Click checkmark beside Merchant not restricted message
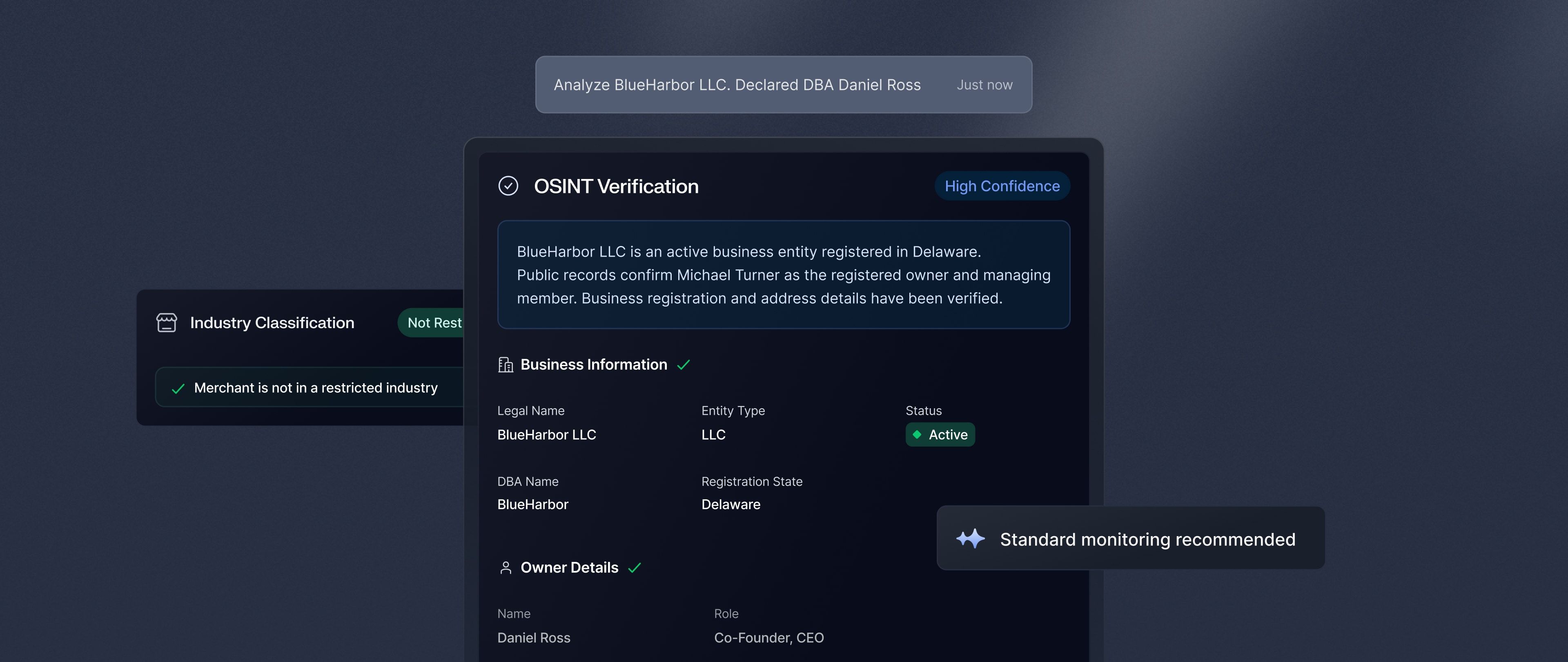Viewport: 1568px width, 662px height. [x=178, y=389]
